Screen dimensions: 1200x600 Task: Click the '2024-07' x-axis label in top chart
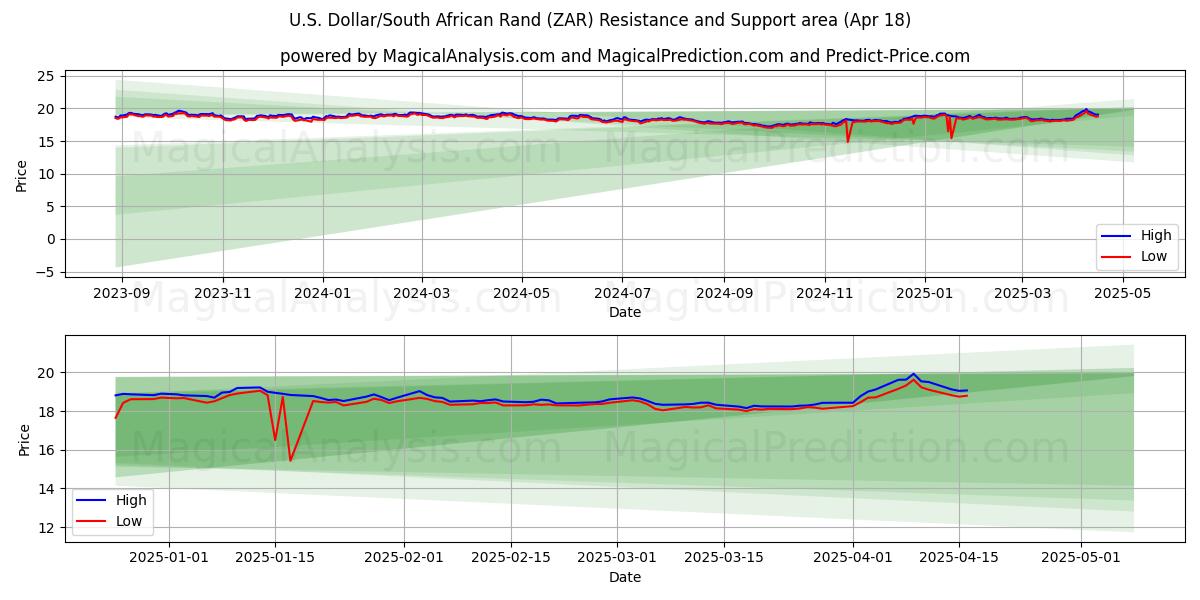click(622, 294)
